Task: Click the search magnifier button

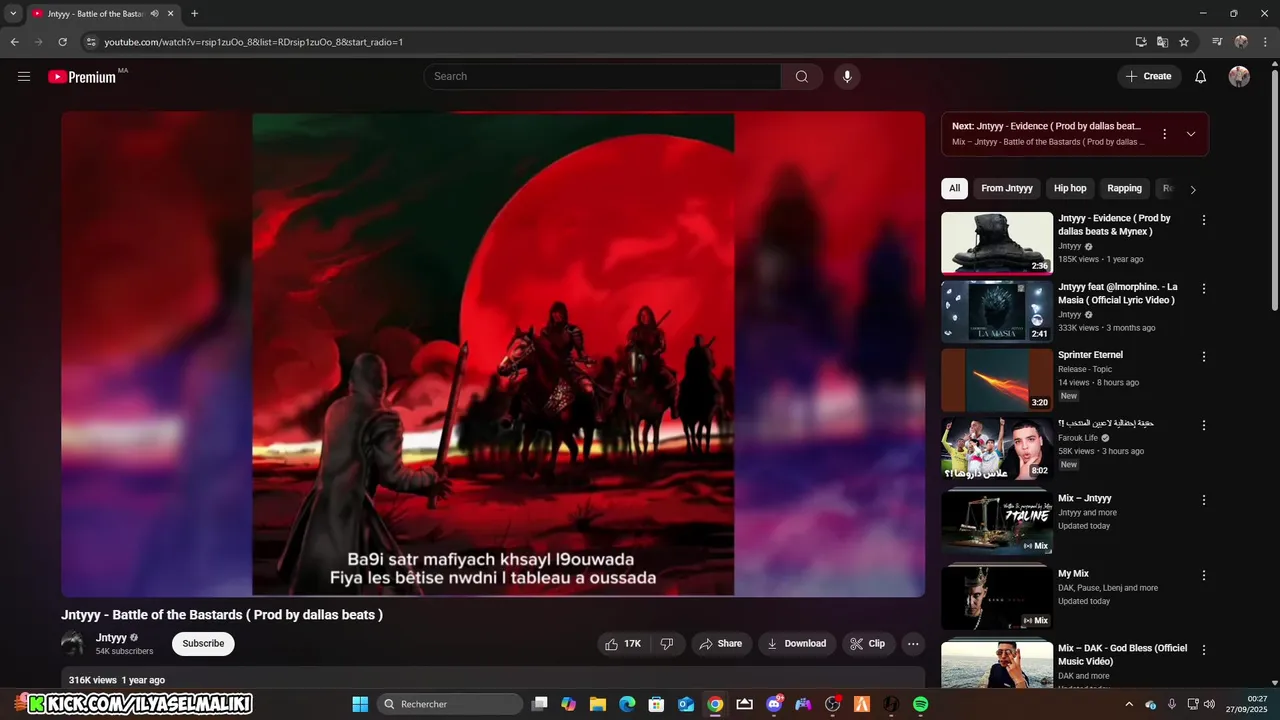Action: tap(802, 76)
